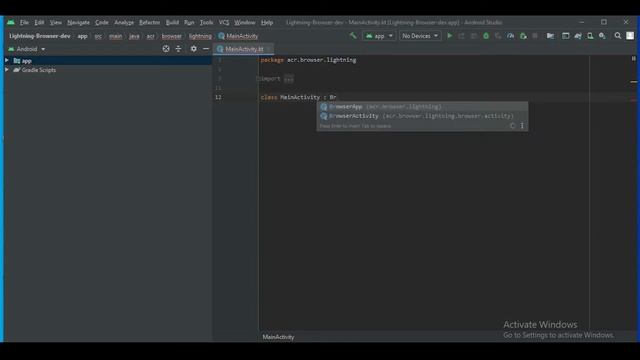The width and height of the screenshot is (640, 360).
Task: Open the Tools menu
Action: pos(207,22)
